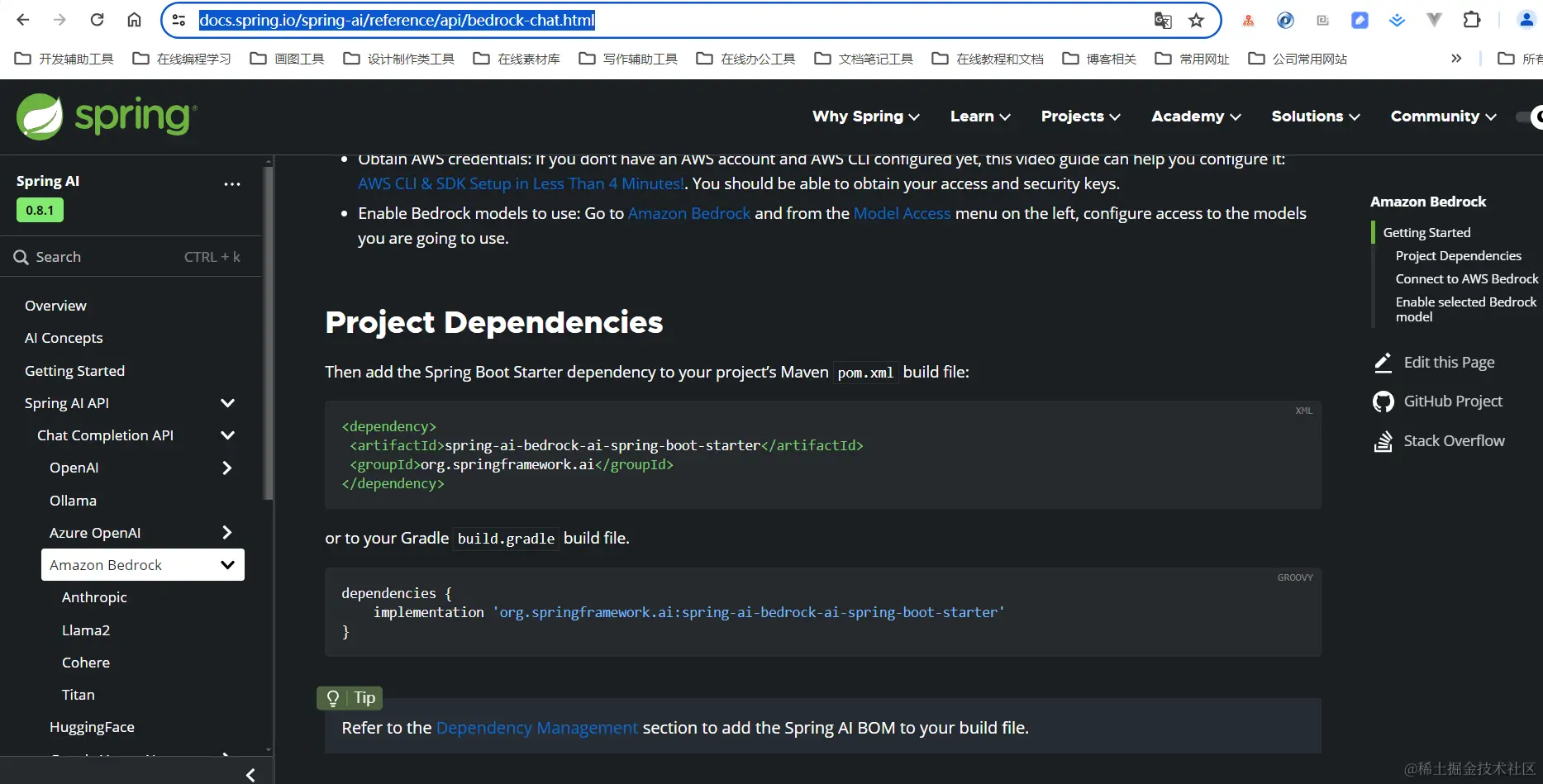The width and height of the screenshot is (1543, 784).
Task: Click the Spring logo
Action: click(107, 116)
